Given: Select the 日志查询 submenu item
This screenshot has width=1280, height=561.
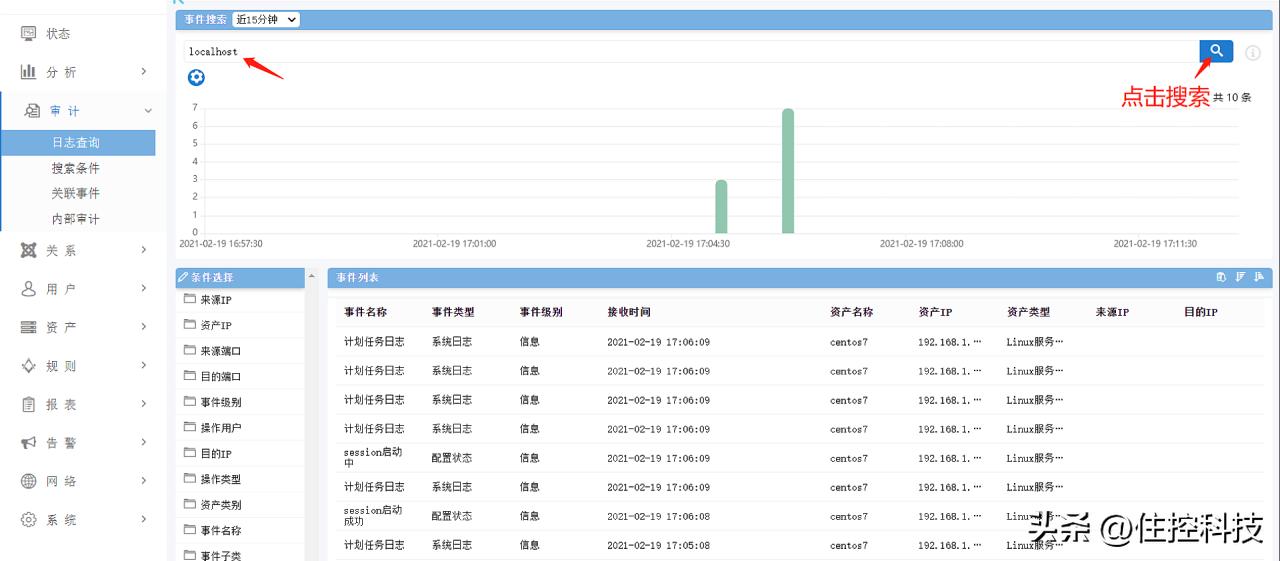Looking at the screenshot, I should [76, 143].
